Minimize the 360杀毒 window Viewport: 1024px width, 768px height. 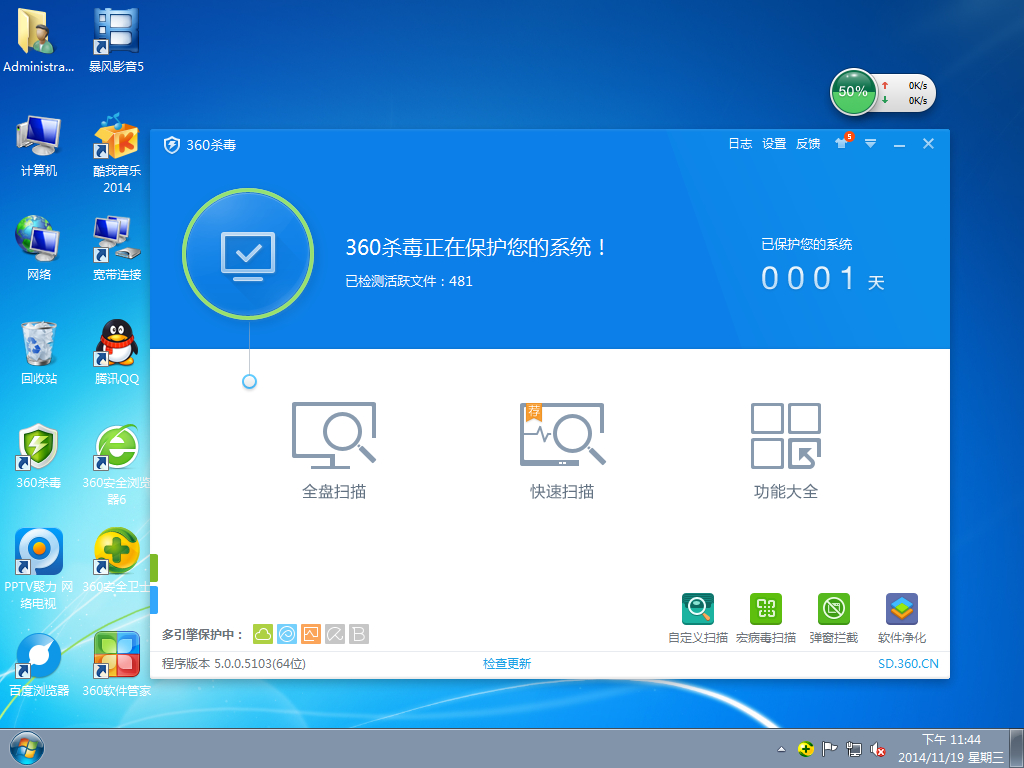[899, 144]
